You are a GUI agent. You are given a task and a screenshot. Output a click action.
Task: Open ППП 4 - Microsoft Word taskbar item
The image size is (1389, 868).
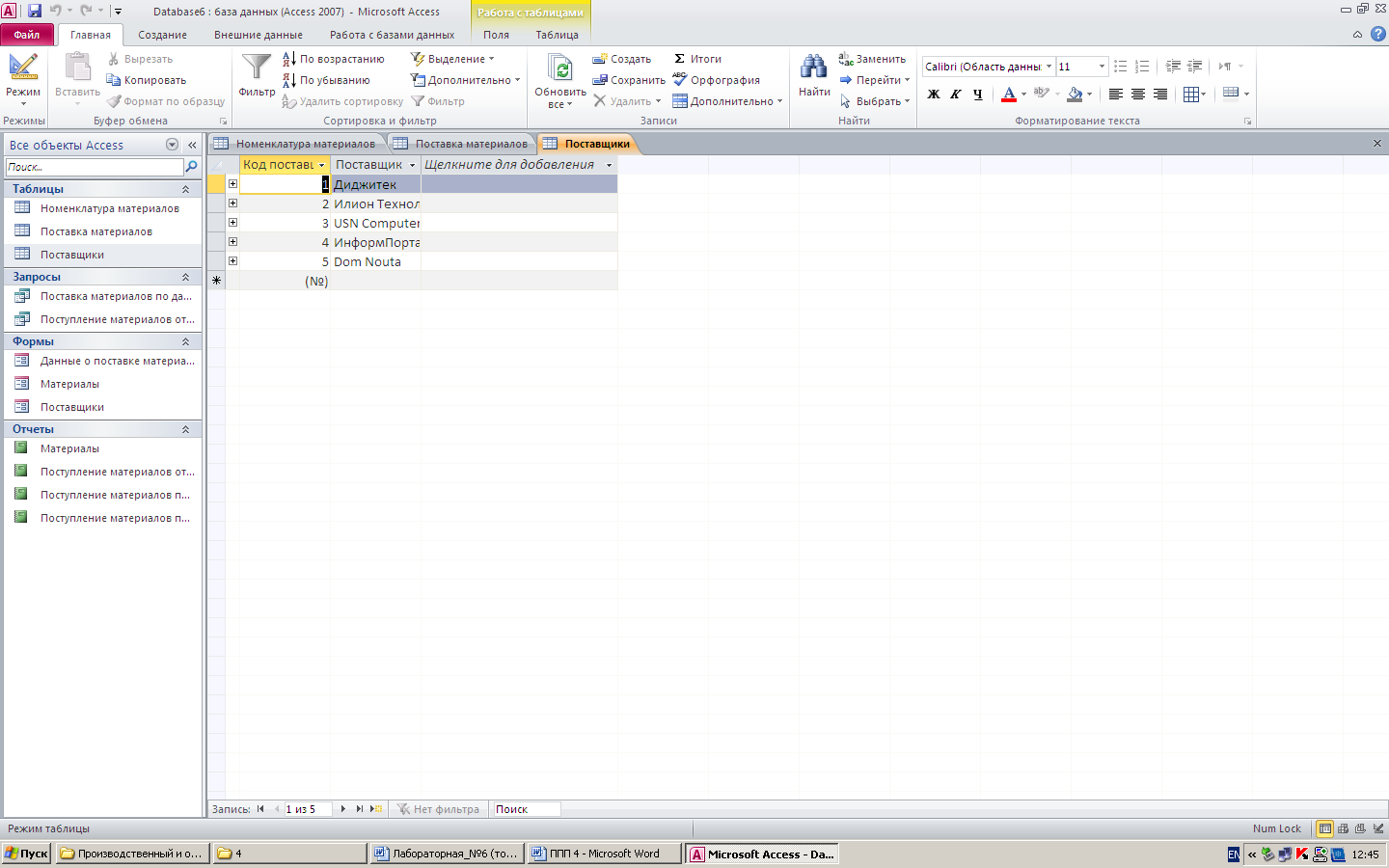(605, 854)
